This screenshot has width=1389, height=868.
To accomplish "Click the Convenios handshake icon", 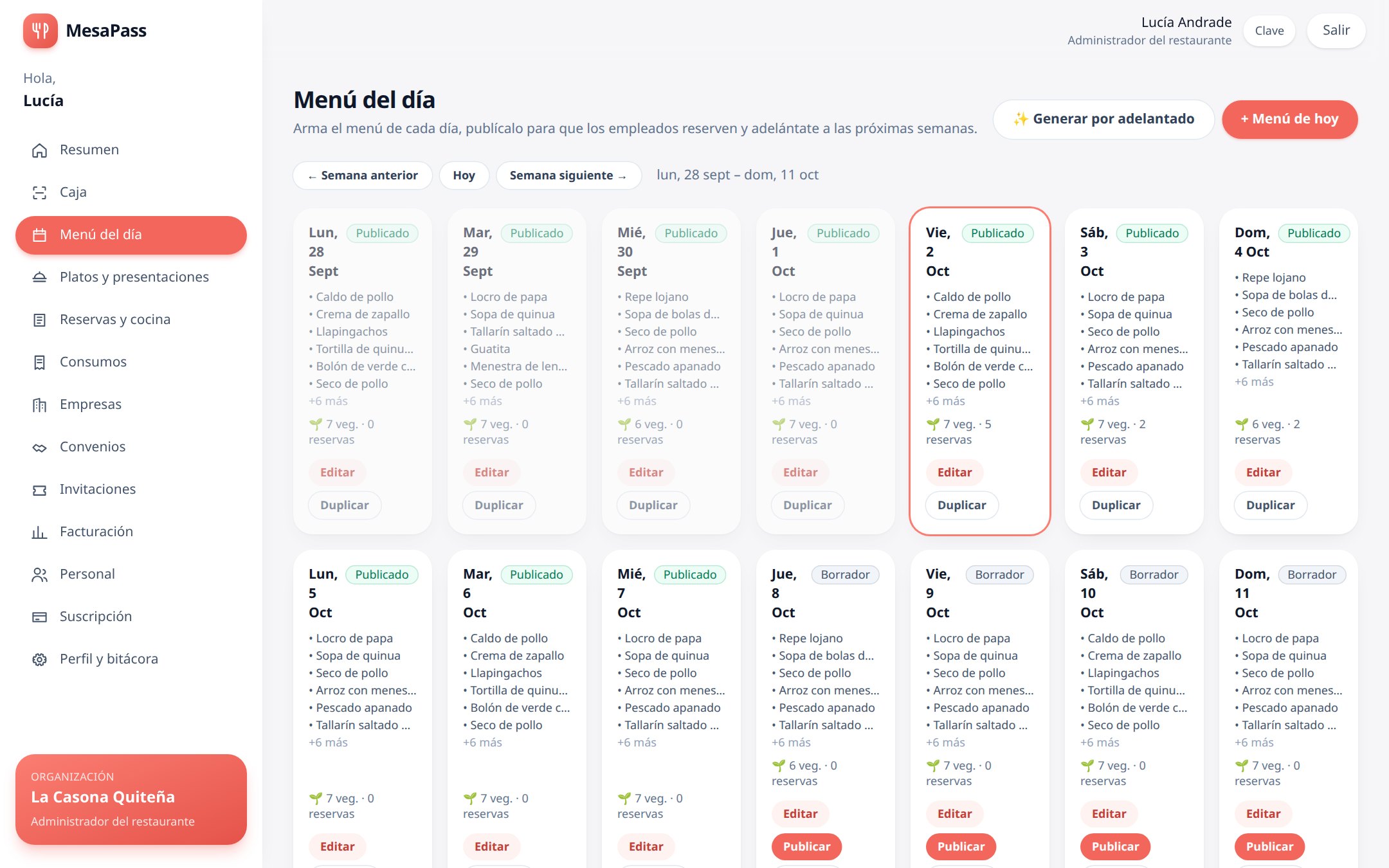I will (40, 447).
